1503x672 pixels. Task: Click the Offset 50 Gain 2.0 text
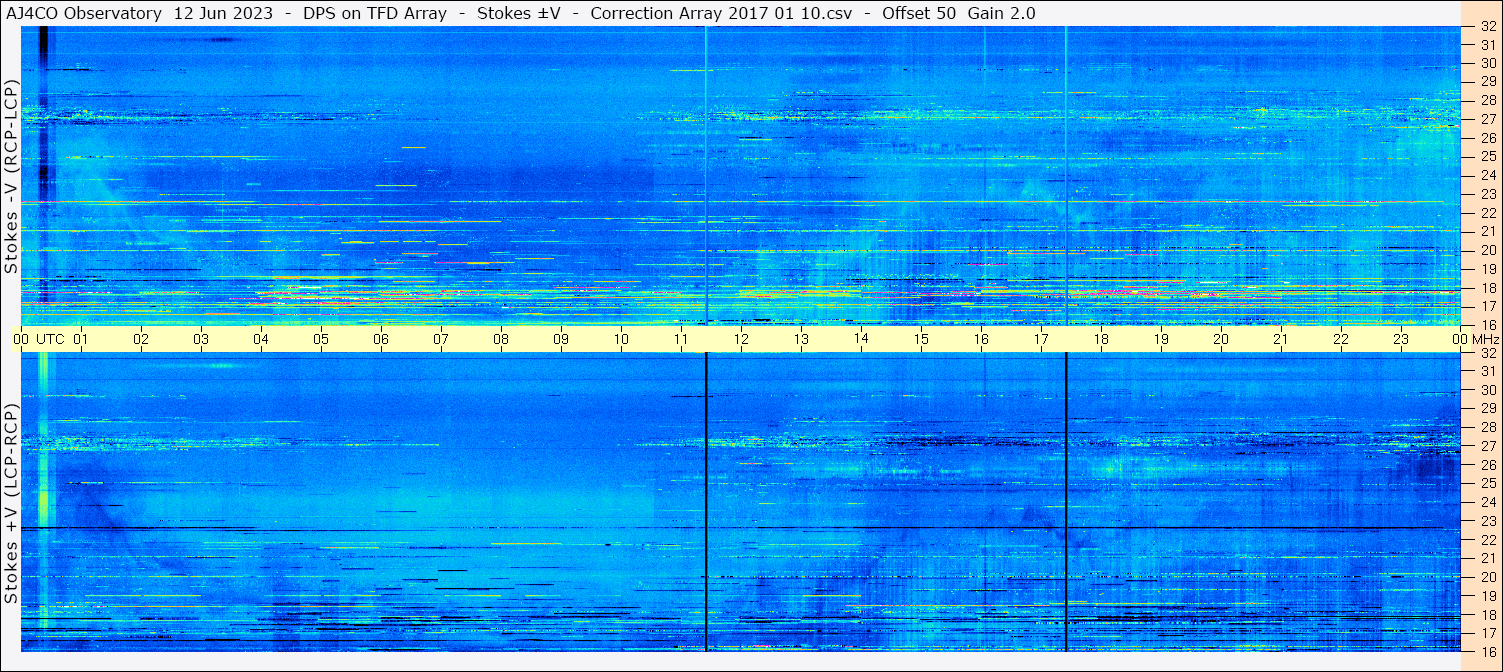click(958, 13)
